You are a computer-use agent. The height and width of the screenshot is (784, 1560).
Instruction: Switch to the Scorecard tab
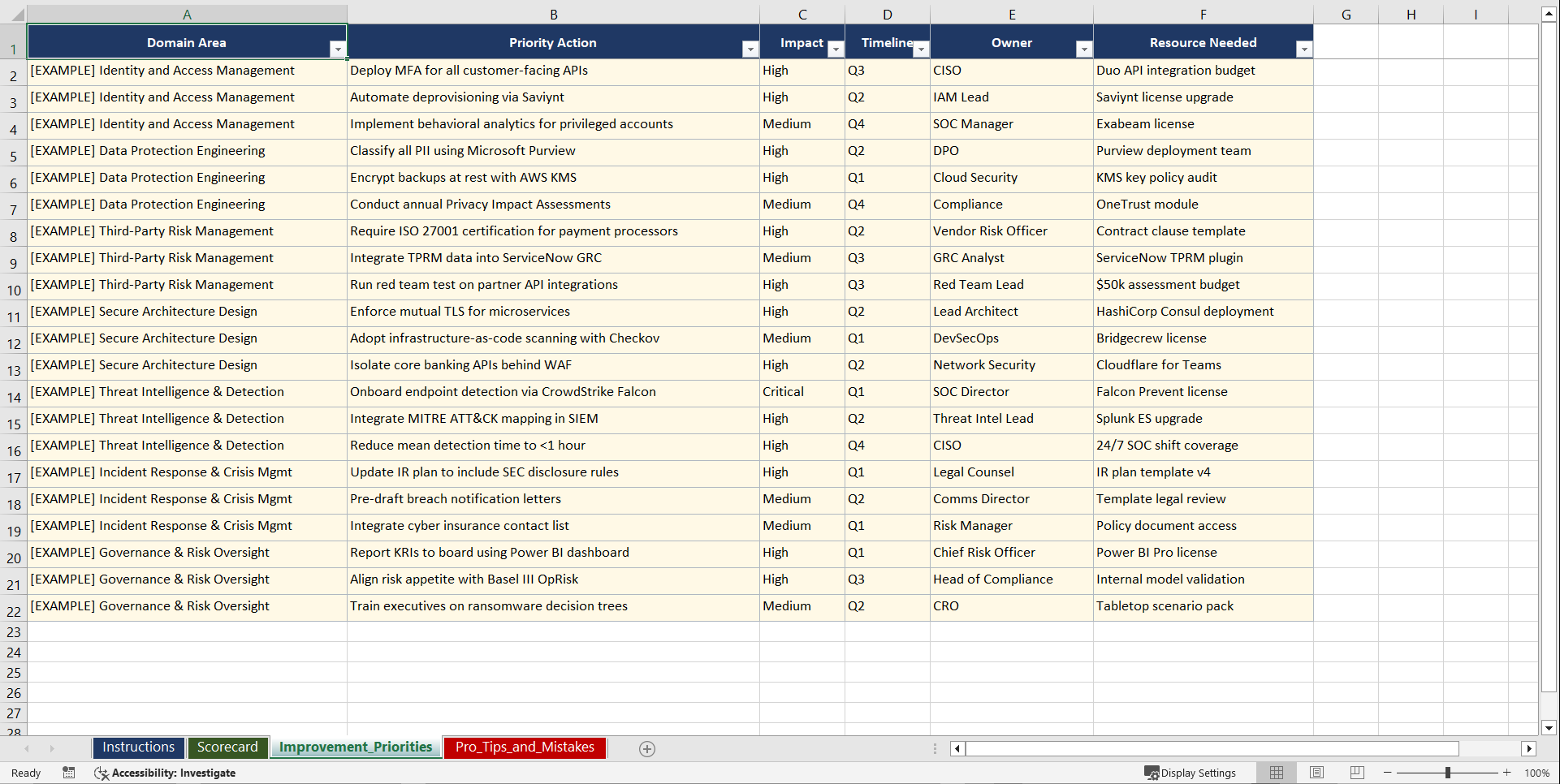coord(227,747)
